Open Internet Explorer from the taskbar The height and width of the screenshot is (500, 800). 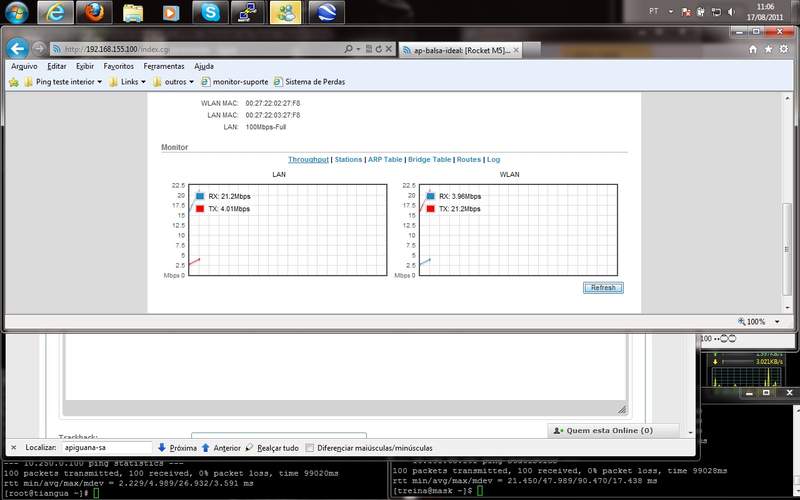55,12
